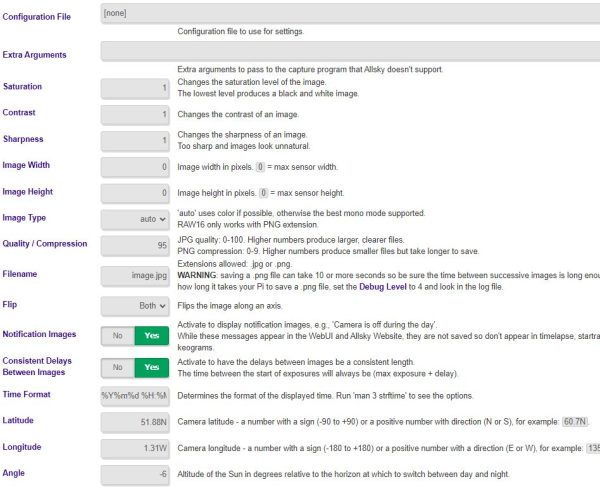Click the Image Width input

pyautogui.click(x=135, y=166)
